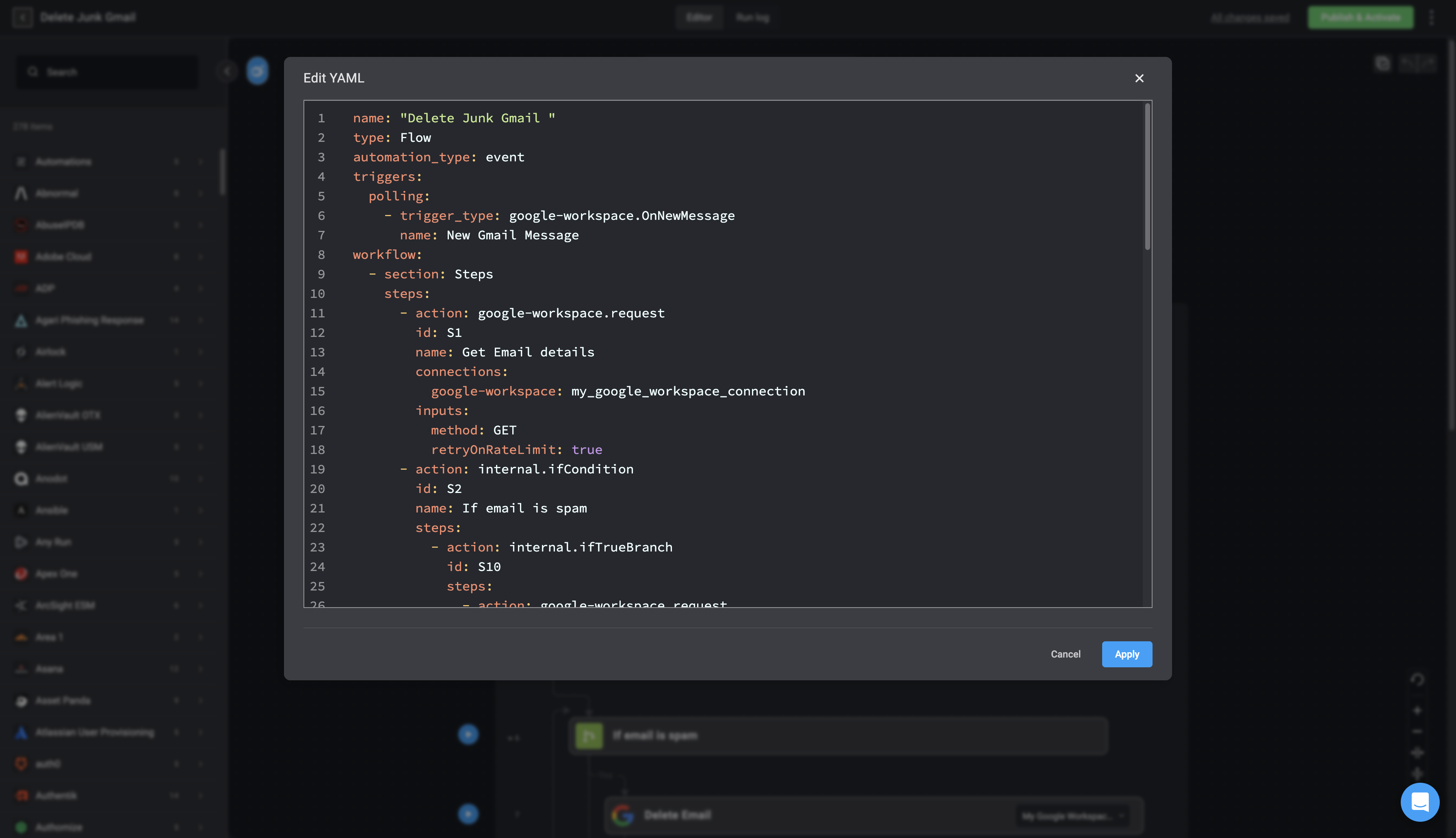Click the AlienVault OTX skull icon
Image resolution: width=1456 pixels, height=838 pixels.
[x=21, y=415]
